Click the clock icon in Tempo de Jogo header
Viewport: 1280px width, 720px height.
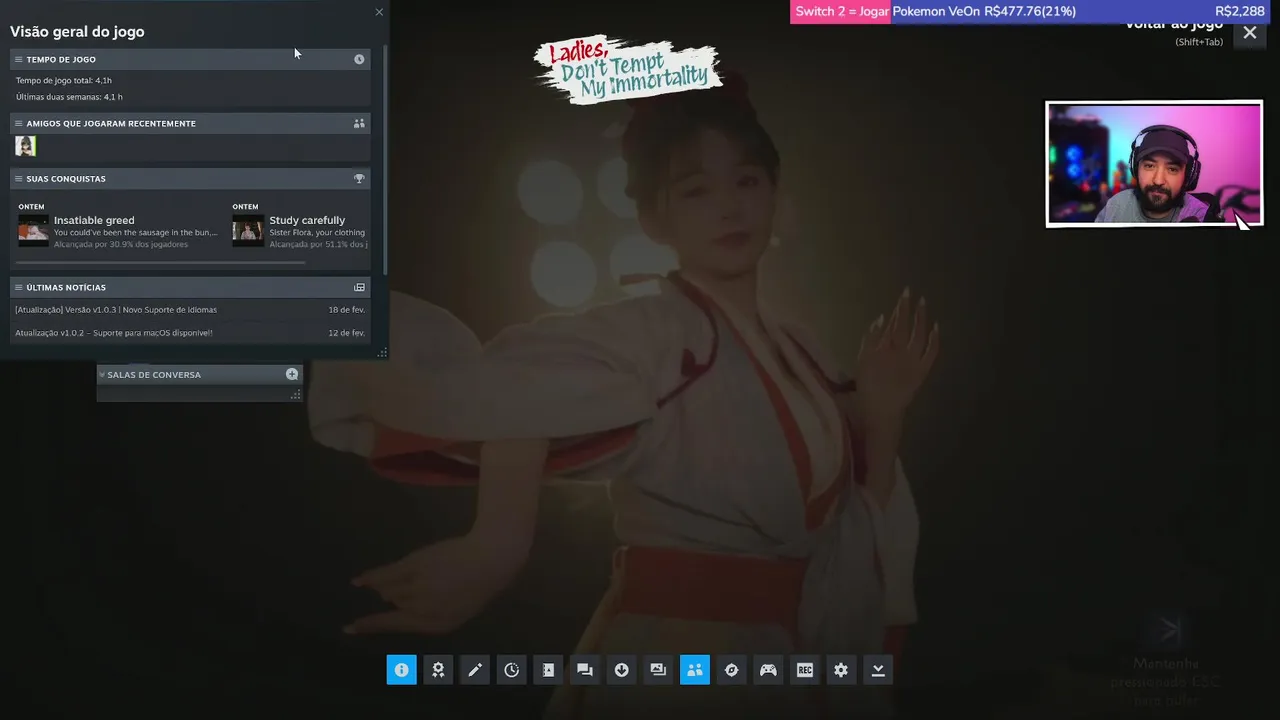(x=359, y=59)
